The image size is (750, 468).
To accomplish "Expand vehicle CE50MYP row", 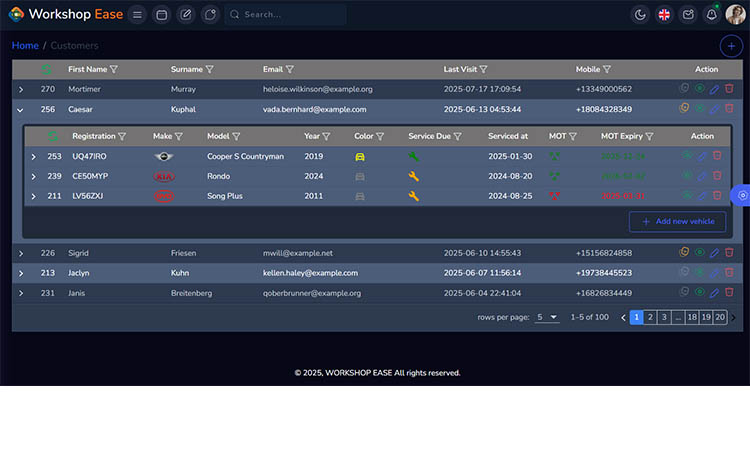I will click(33, 177).
